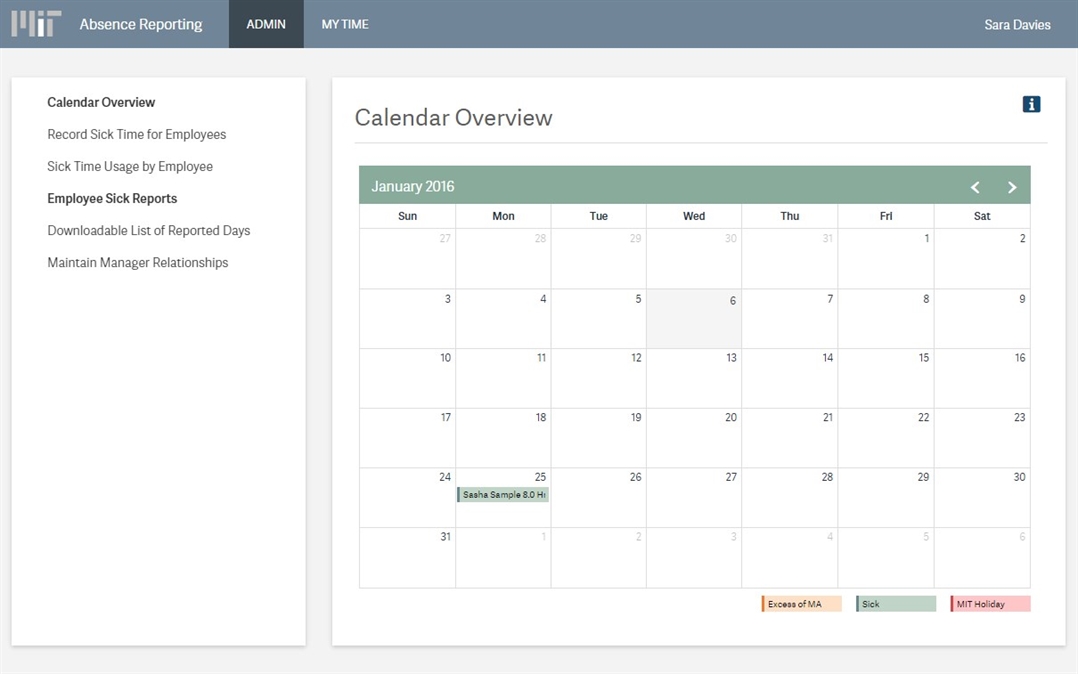Open Downloadable List of Reported Days
Screen dimensions: 1078x674
click(x=149, y=230)
